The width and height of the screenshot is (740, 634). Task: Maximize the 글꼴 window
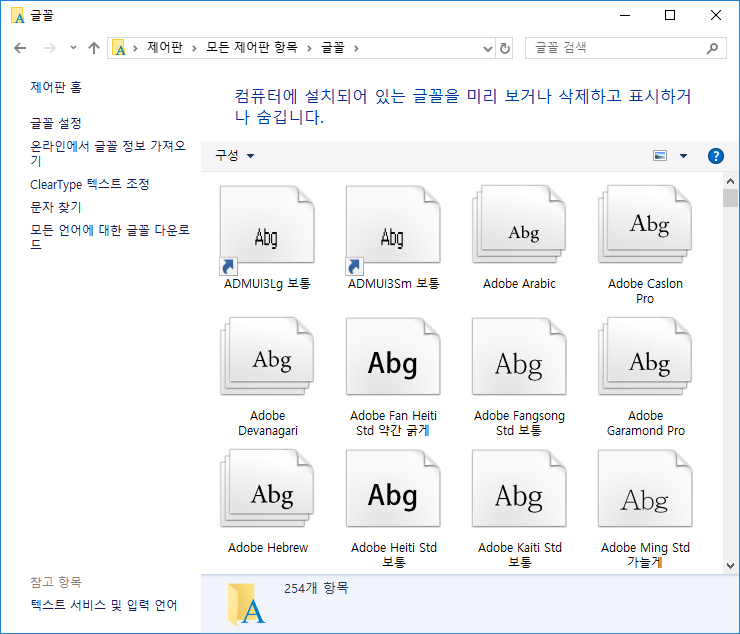[670, 16]
